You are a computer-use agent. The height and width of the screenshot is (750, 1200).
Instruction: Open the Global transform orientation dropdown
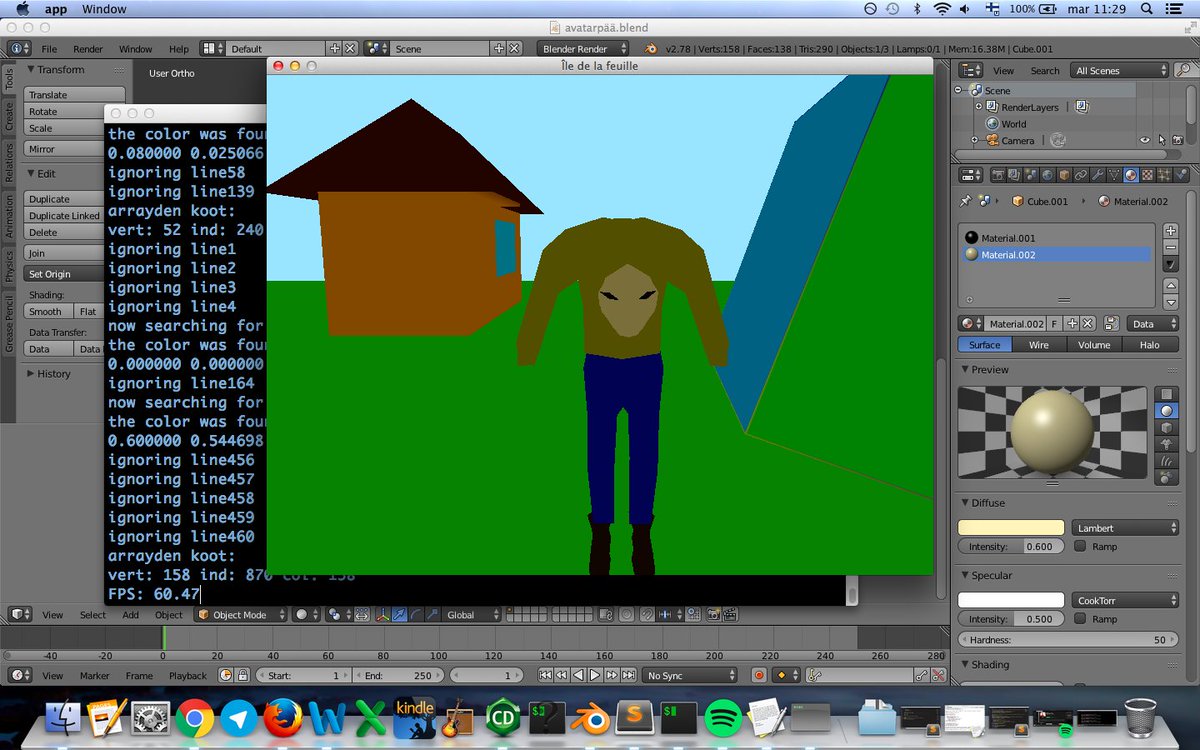coord(471,615)
